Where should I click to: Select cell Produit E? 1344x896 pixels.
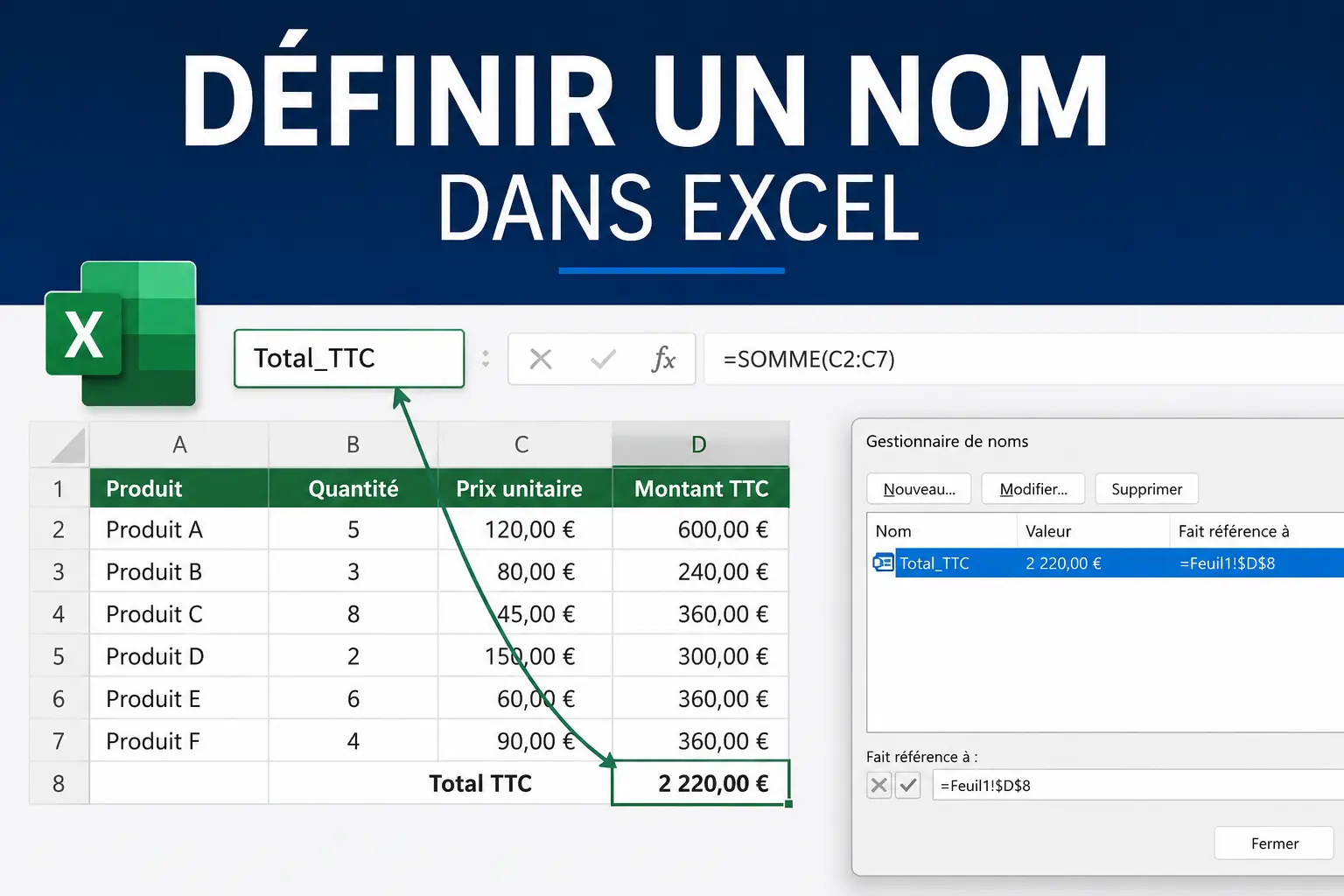pyautogui.click(x=179, y=699)
